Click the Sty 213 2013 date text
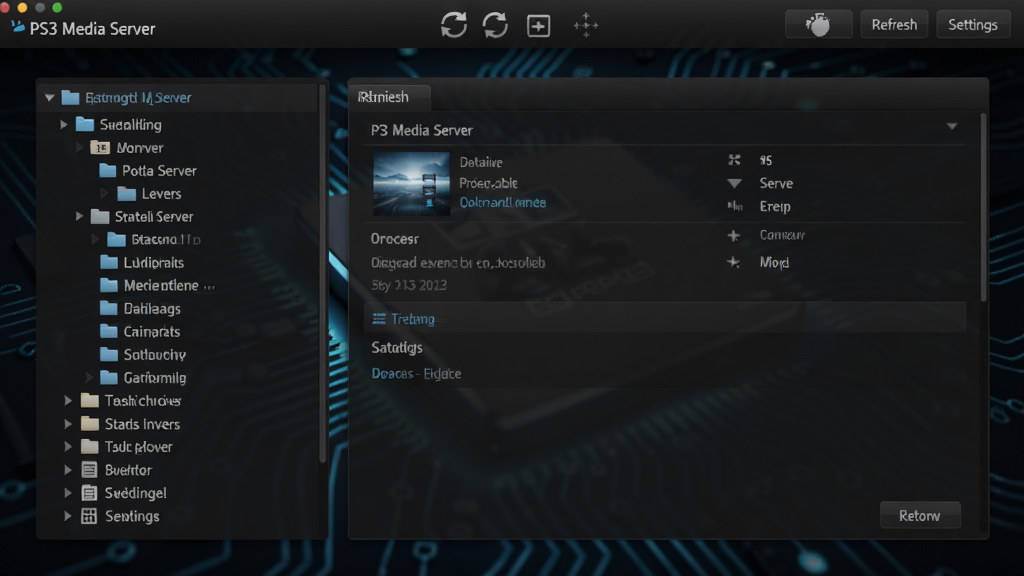Image resolution: width=1024 pixels, height=576 pixels. click(x=409, y=285)
